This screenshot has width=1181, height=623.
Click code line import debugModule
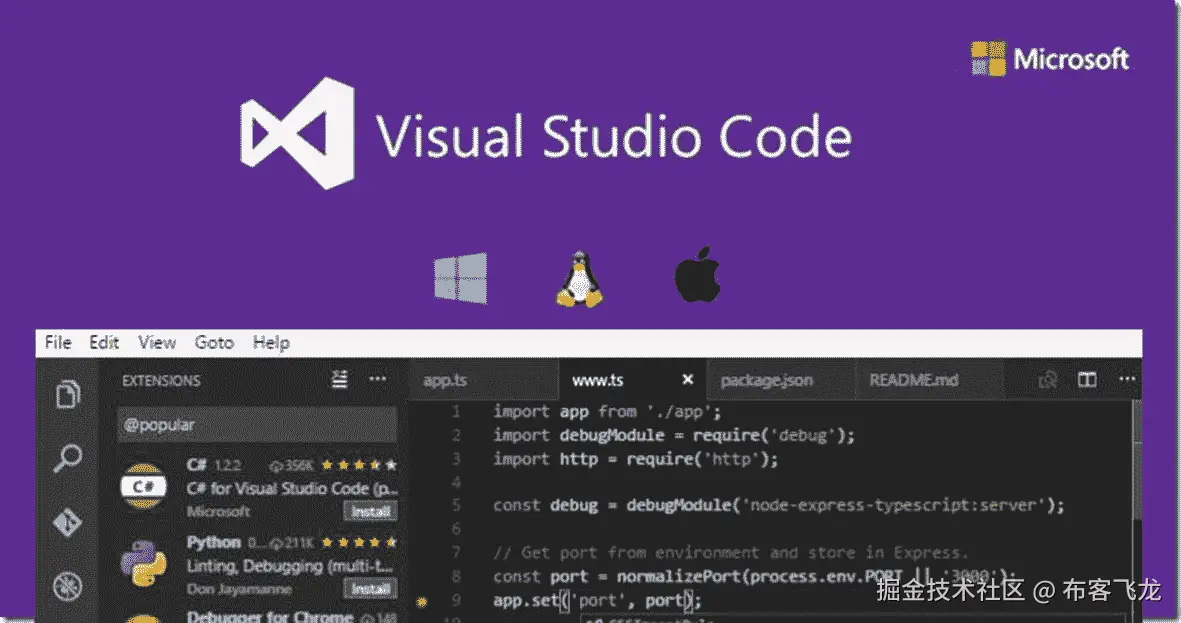pyautogui.click(x=674, y=435)
